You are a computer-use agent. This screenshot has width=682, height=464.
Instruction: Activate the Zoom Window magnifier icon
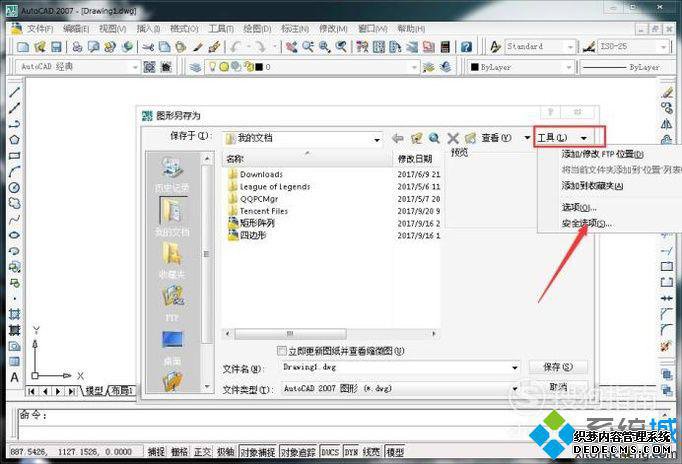[x=324, y=47]
